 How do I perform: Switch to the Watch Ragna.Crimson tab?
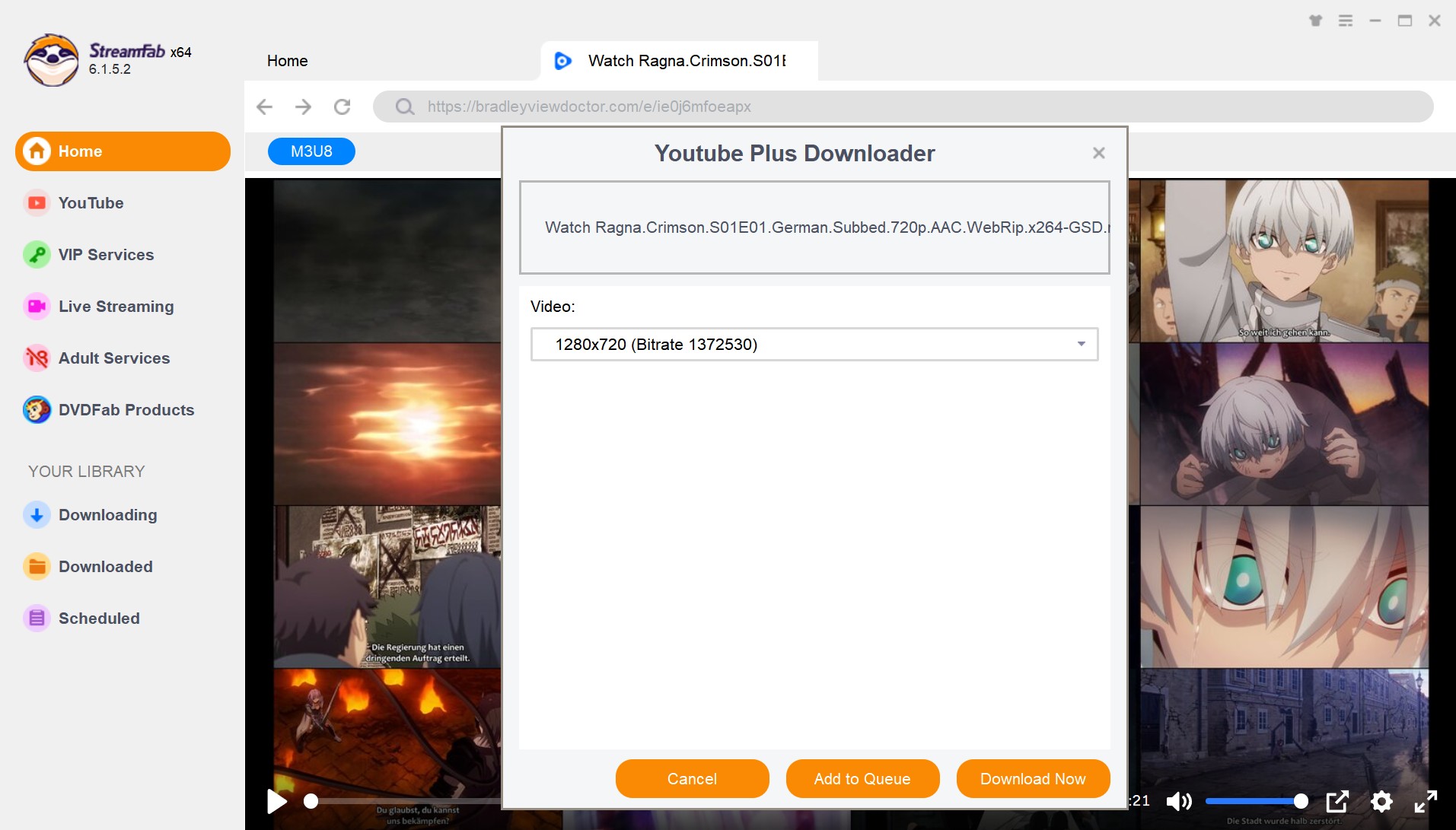tap(680, 61)
